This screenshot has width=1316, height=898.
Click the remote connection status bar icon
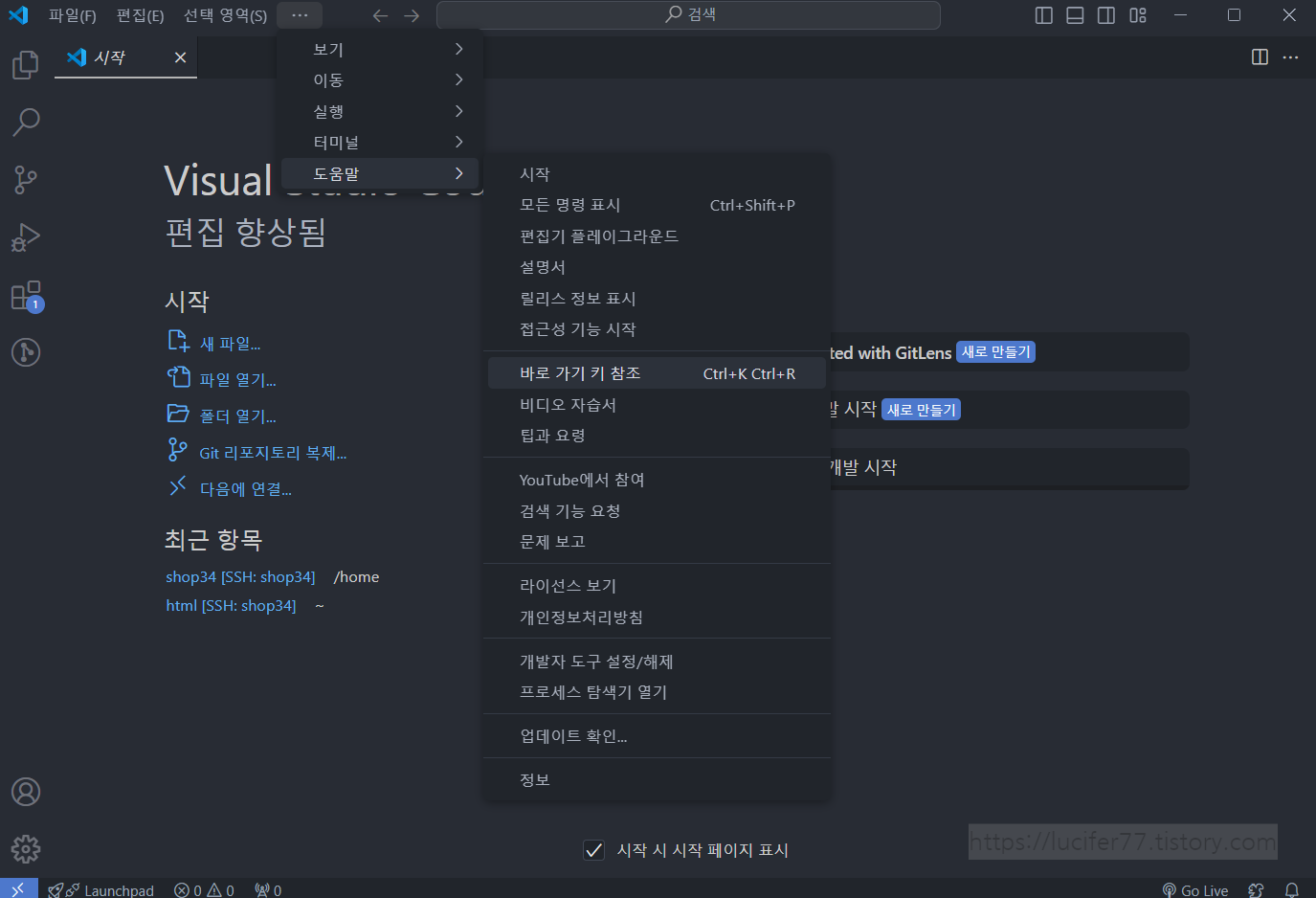[18, 889]
